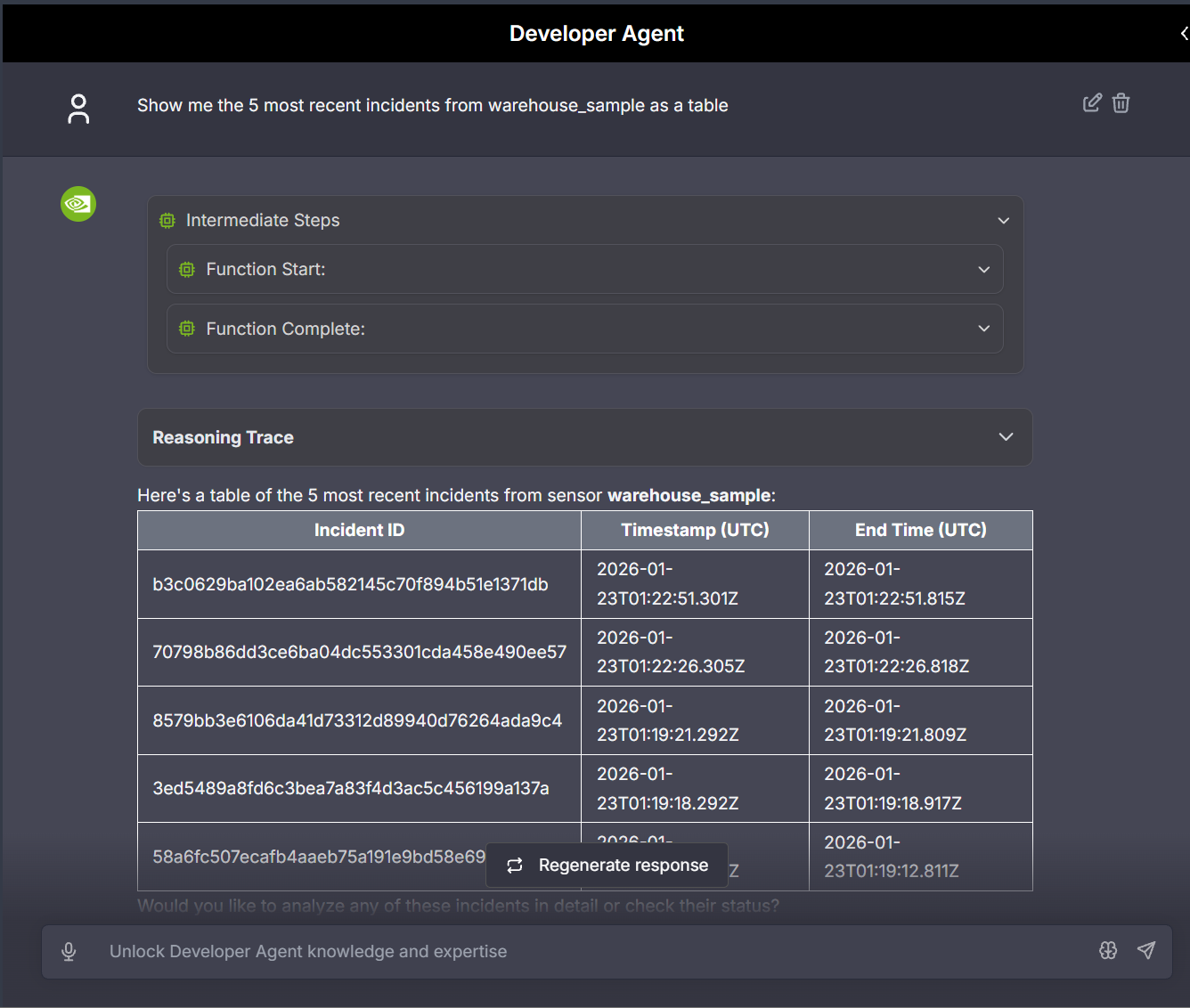Viewport: 1190px width, 1008px height.
Task: Click the End Time (UTC) column header
Action: (x=920, y=531)
